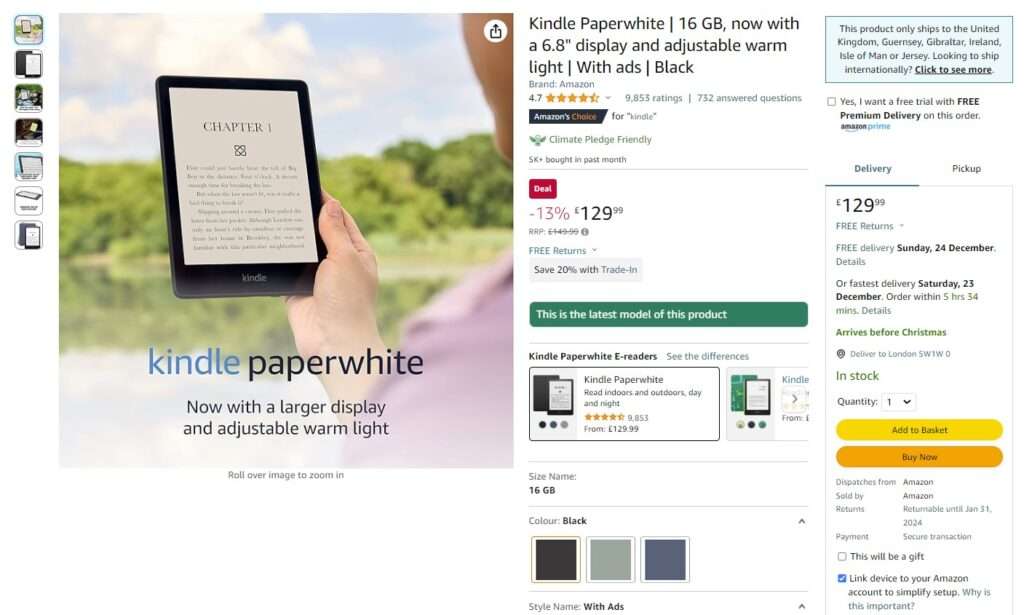This screenshot has height=615, width=1024.
Task: Choose the blue colour swatch
Action: [665, 560]
